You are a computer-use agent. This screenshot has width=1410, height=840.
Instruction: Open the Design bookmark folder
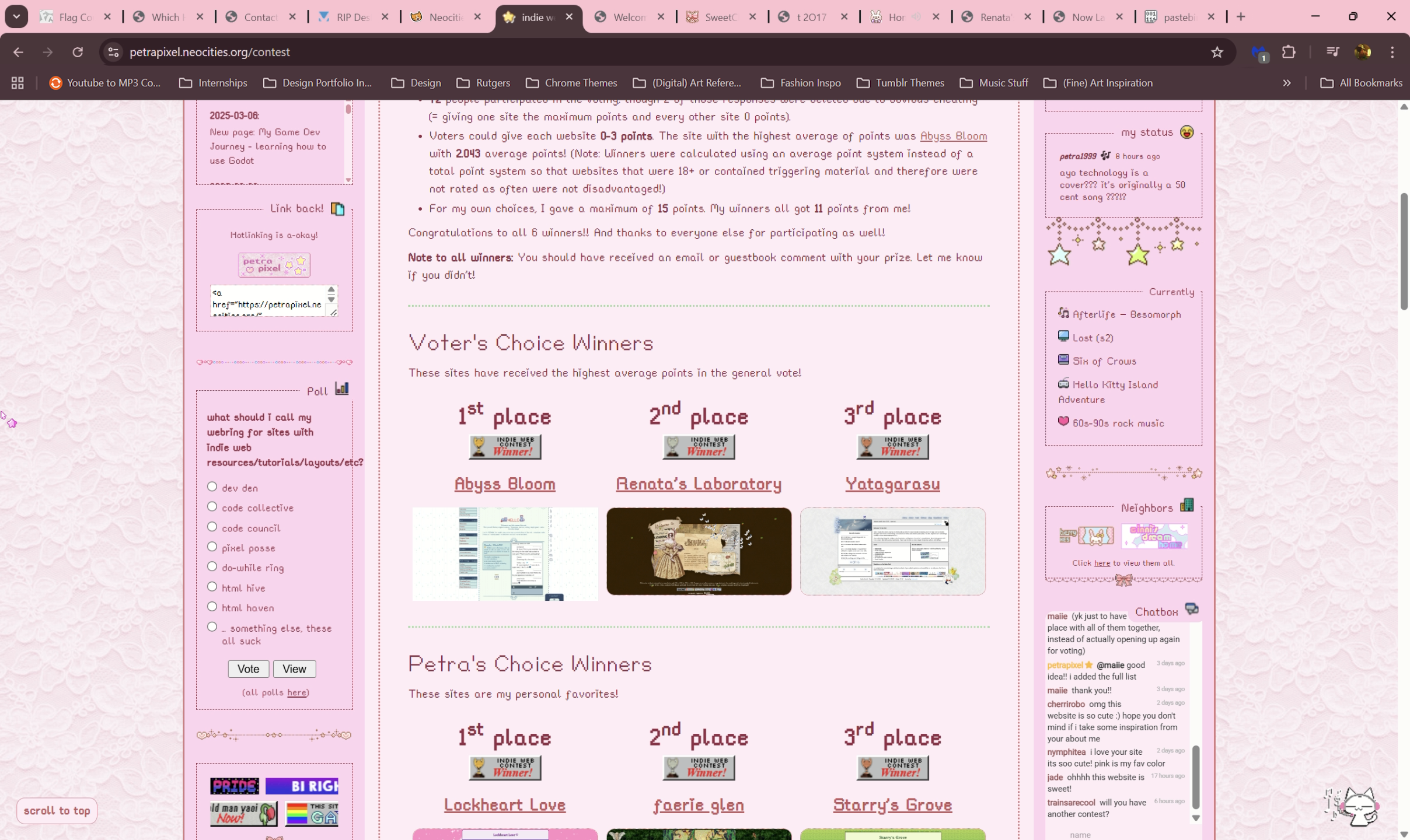[x=416, y=83]
